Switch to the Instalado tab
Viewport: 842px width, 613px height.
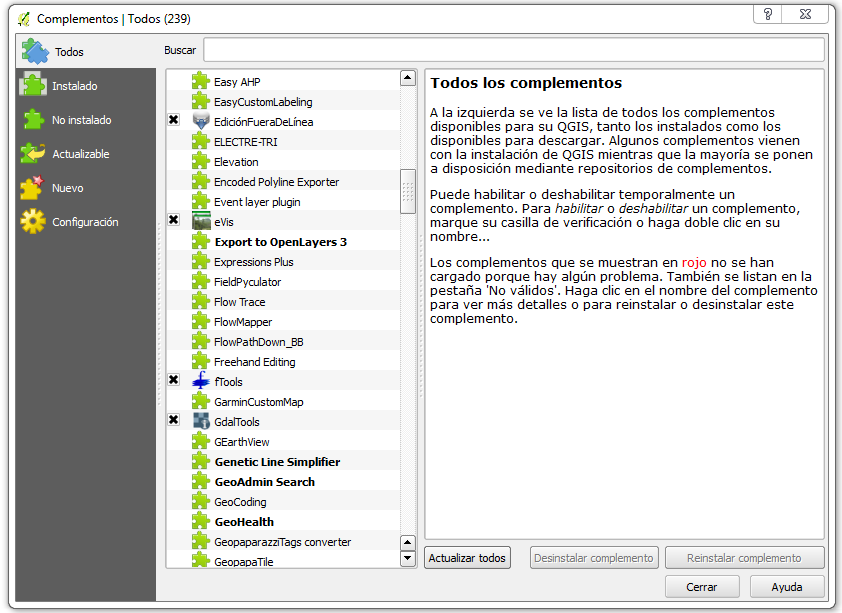tap(86, 86)
